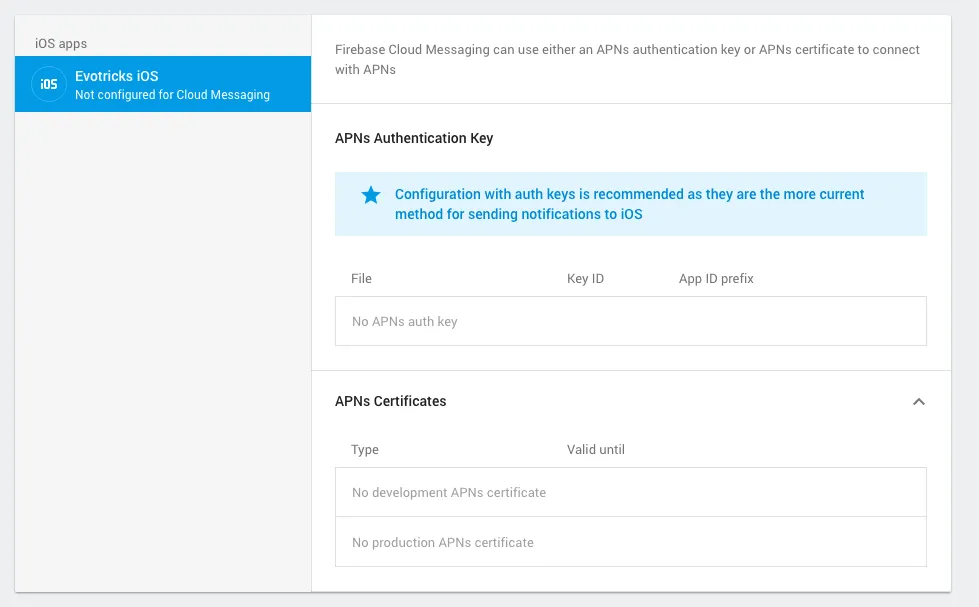Select the 'No APNs auth key' row
Image resolution: width=979 pixels, height=607 pixels.
pos(630,322)
